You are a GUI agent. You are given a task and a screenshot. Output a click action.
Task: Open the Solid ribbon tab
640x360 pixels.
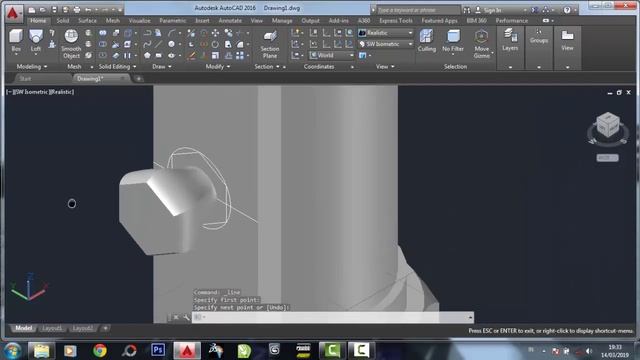pyautogui.click(x=62, y=20)
